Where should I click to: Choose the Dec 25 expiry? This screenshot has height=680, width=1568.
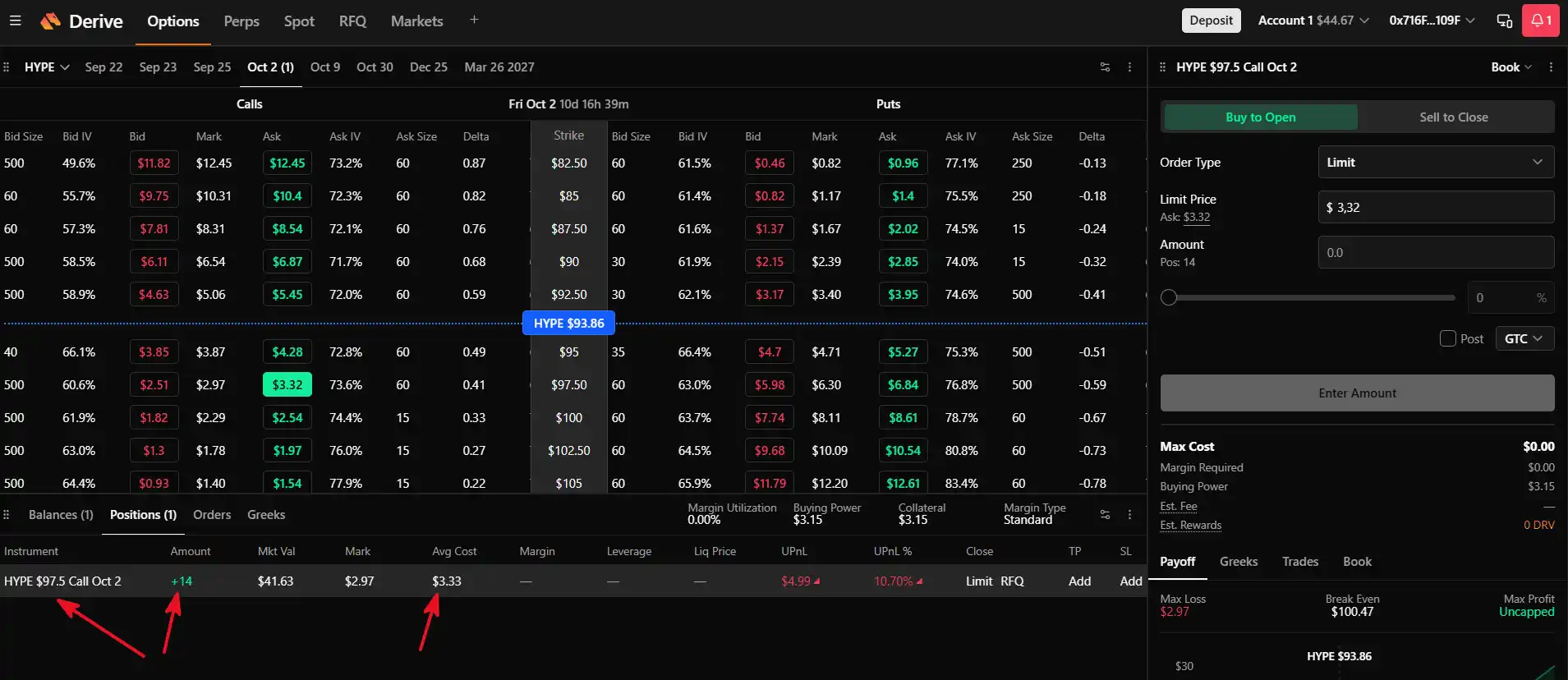click(x=429, y=67)
